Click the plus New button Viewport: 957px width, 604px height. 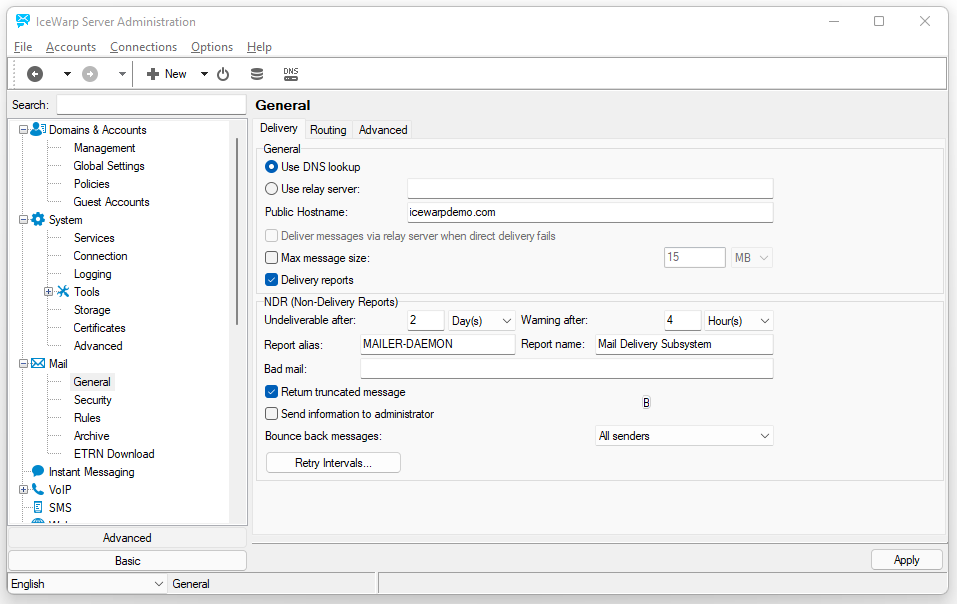point(167,74)
